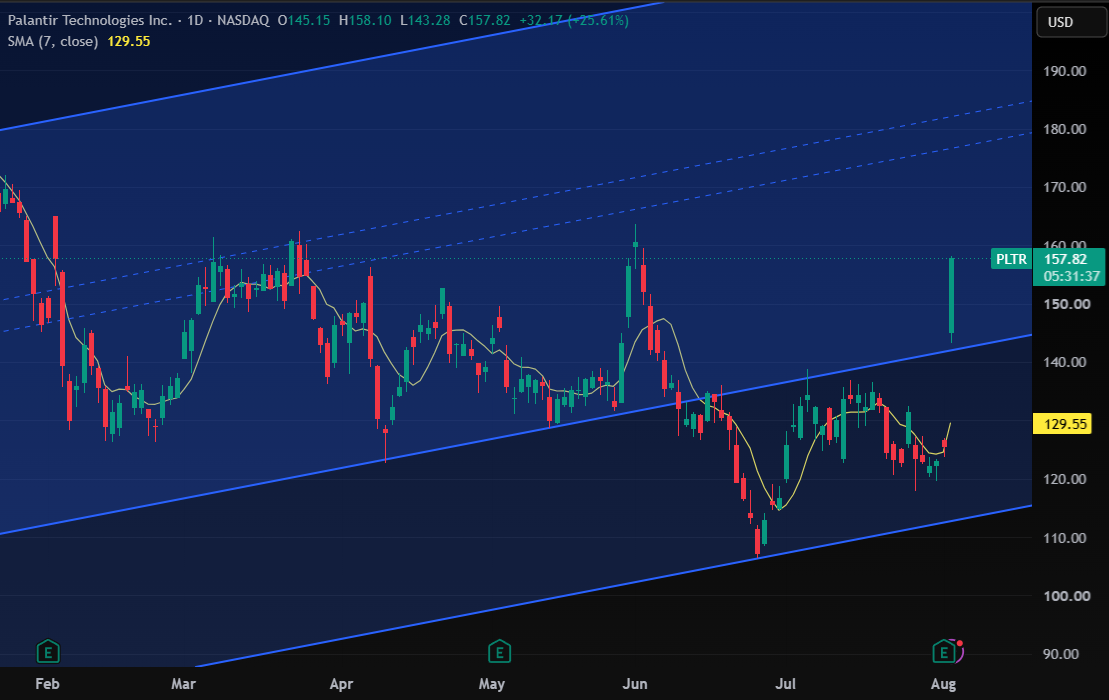Image resolution: width=1109 pixels, height=700 pixels.
Task: Click the PLTR price label tag
Action: click(x=1011, y=259)
